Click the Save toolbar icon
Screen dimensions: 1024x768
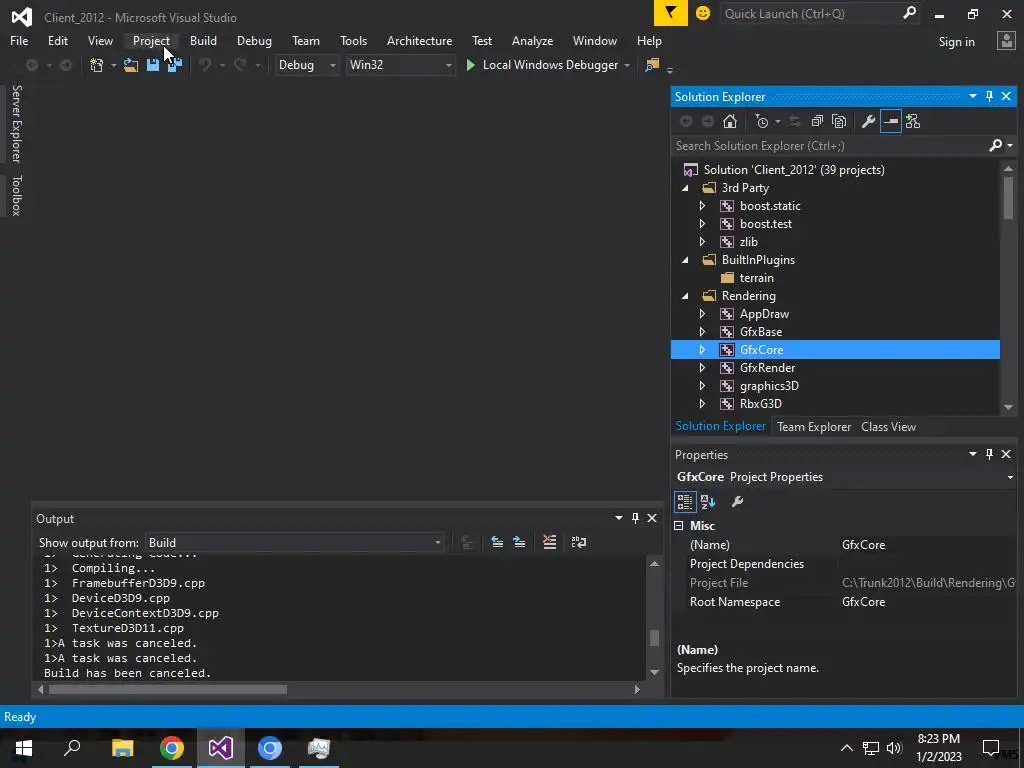pyautogui.click(x=153, y=65)
